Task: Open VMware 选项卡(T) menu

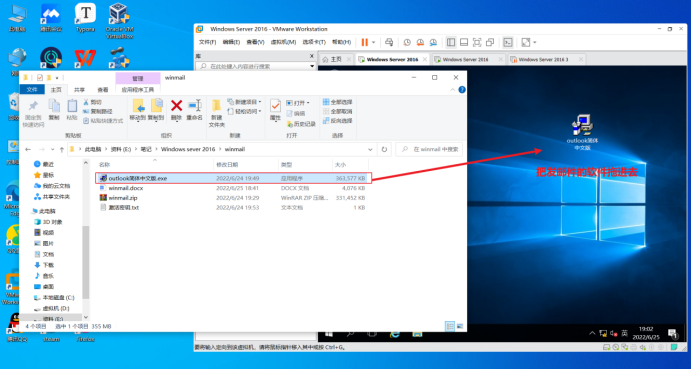Action: click(x=314, y=42)
